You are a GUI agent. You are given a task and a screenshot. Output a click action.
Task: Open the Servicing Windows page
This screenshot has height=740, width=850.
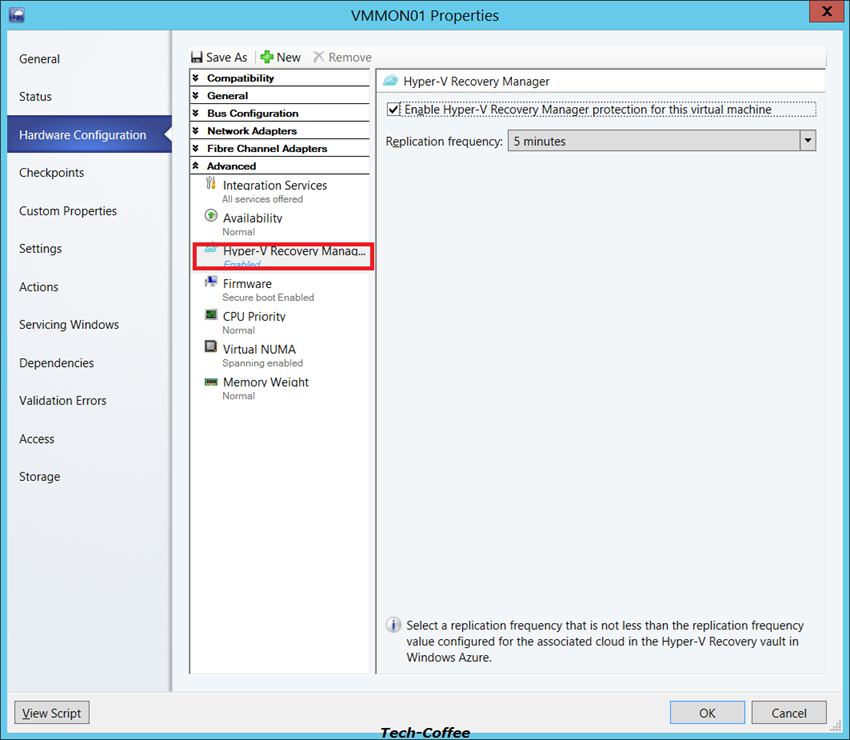[x=69, y=324]
